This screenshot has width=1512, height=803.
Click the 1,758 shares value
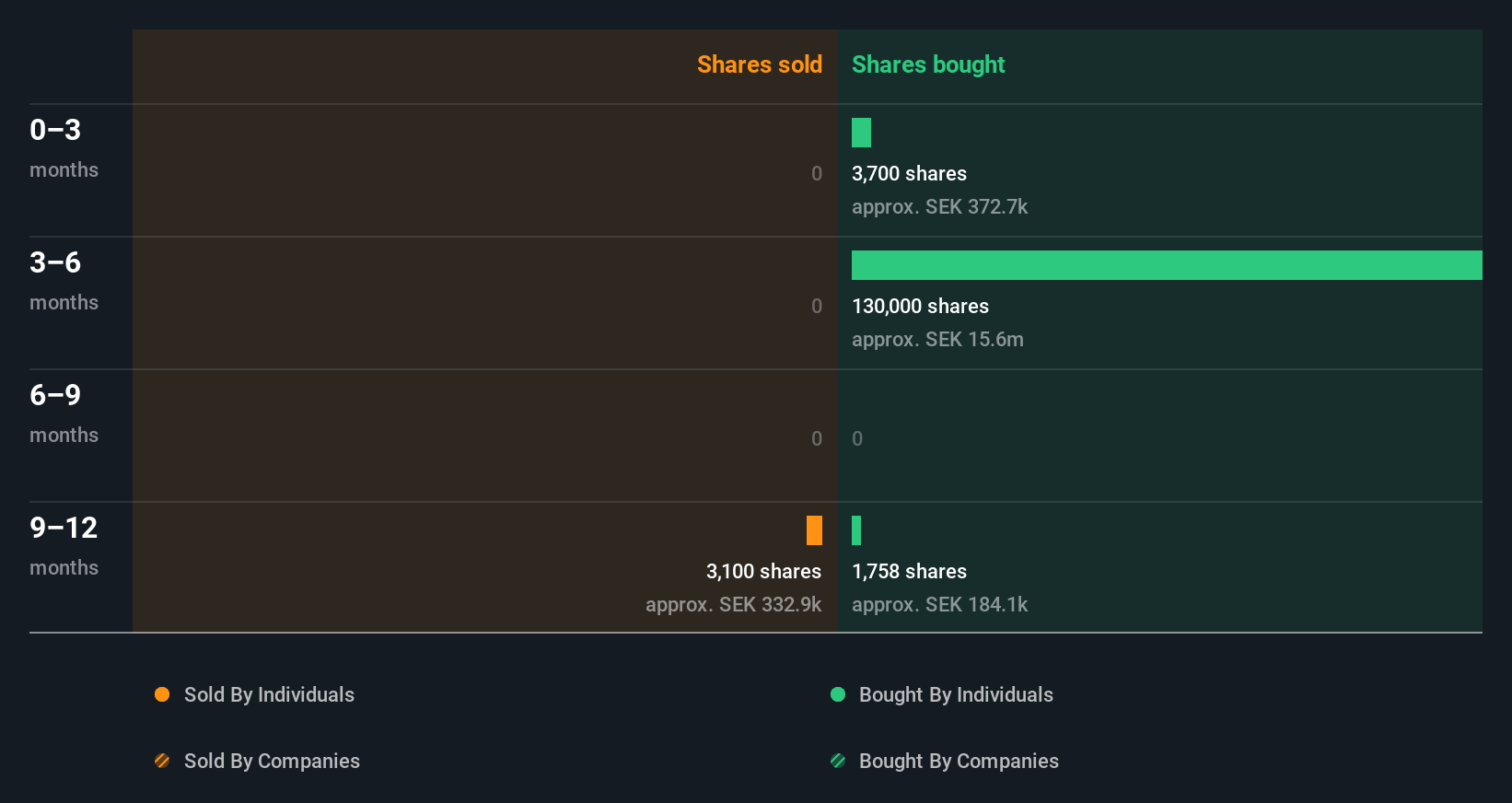click(909, 572)
